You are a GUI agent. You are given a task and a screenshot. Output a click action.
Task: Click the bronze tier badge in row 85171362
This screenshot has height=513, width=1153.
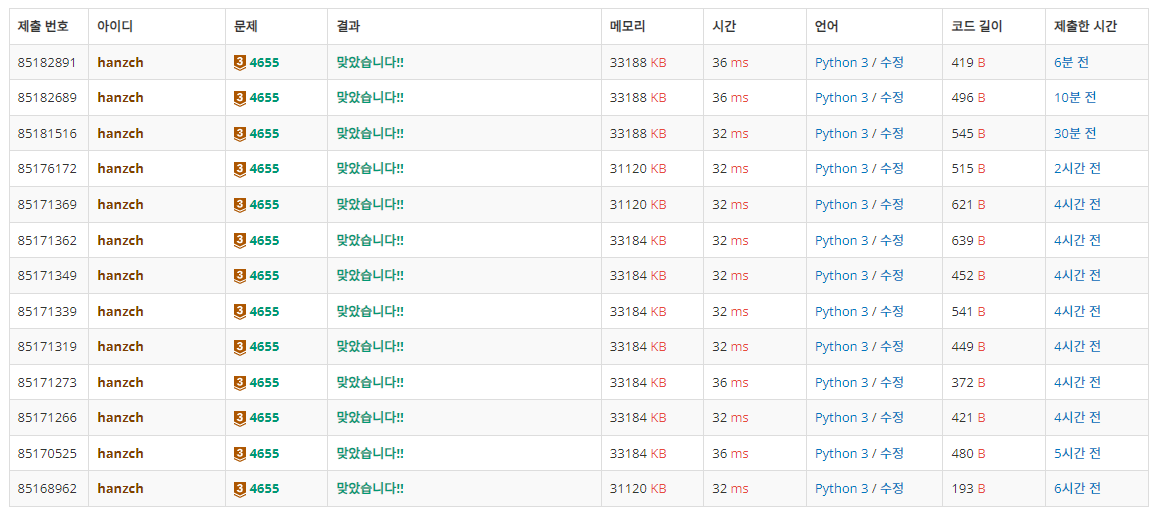[x=240, y=240]
